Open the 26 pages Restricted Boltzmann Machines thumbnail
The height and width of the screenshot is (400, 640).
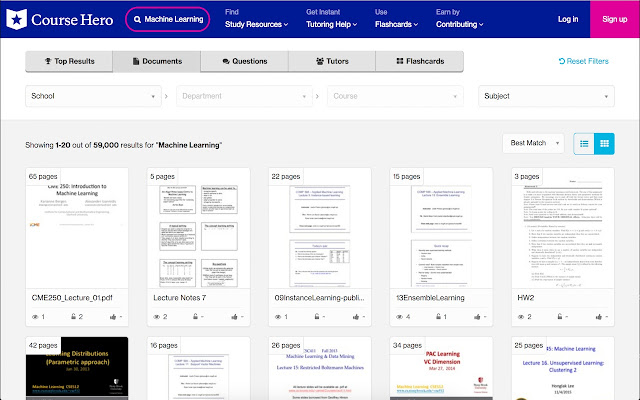[320, 369]
